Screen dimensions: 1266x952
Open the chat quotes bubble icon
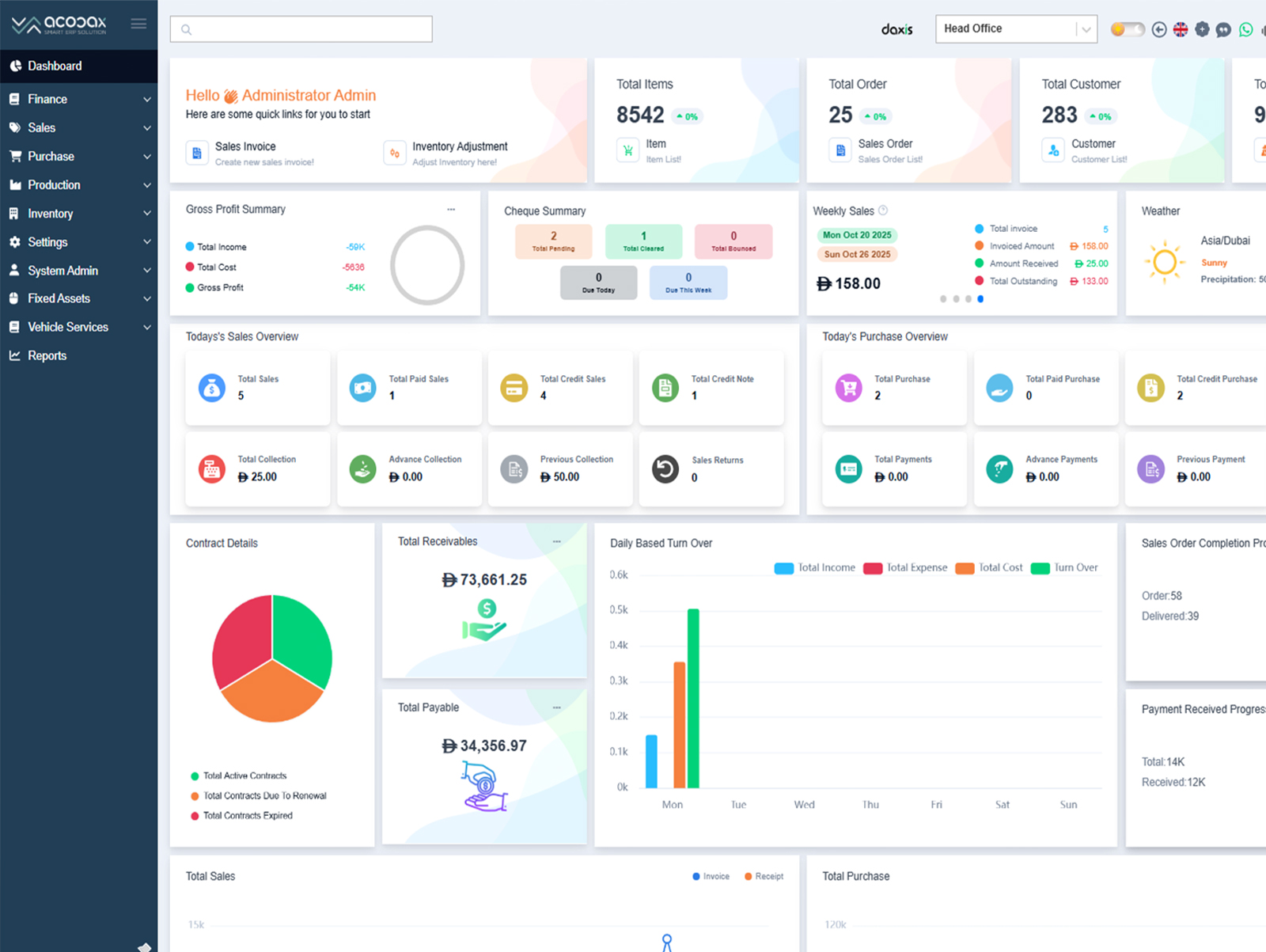[1224, 29]
